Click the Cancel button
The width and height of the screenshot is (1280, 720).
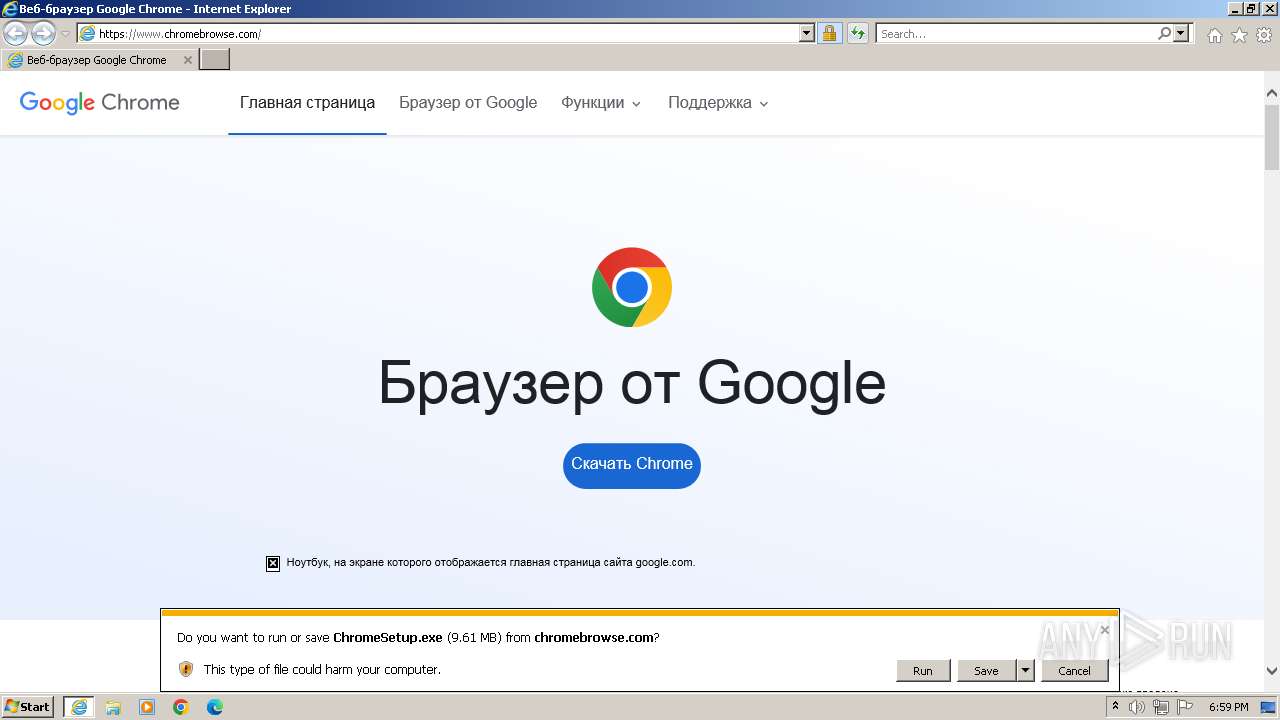click(x=1075, y=671)
